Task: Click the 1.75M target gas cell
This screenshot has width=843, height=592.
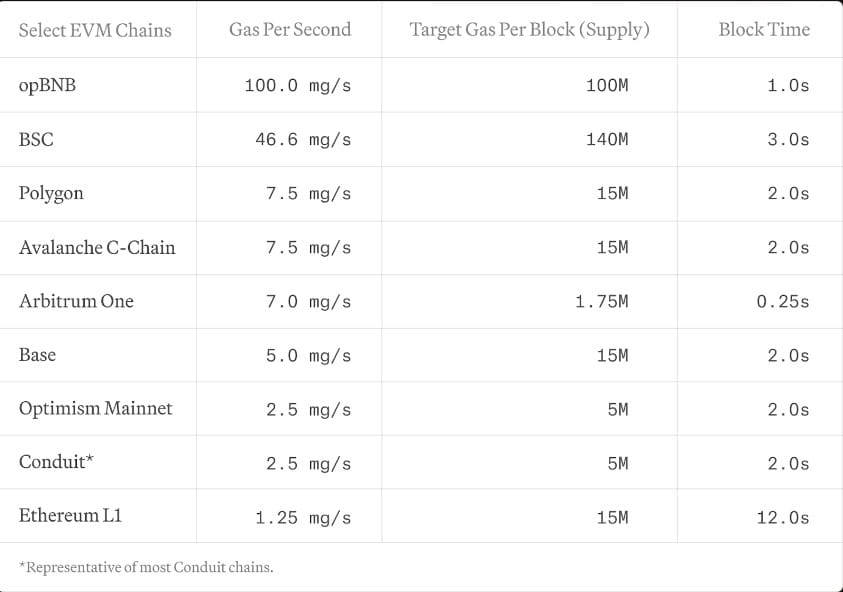Action: (601, 302)
